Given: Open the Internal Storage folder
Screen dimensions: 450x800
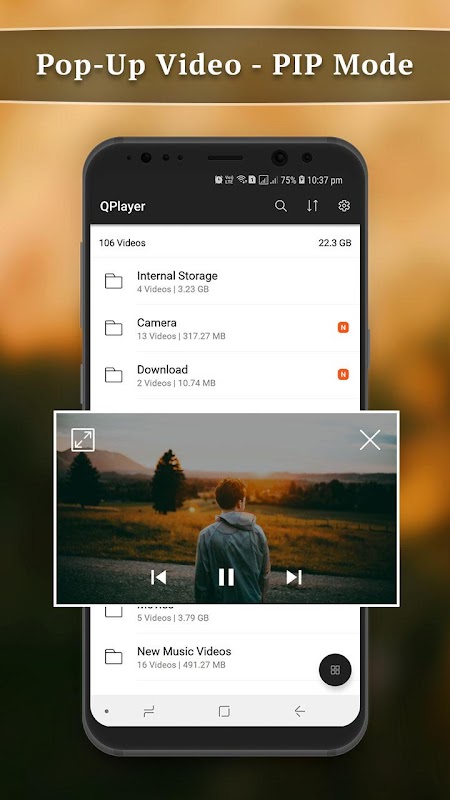Looking at the screenshot, I should pyautogui.click(x=225, y=281).
